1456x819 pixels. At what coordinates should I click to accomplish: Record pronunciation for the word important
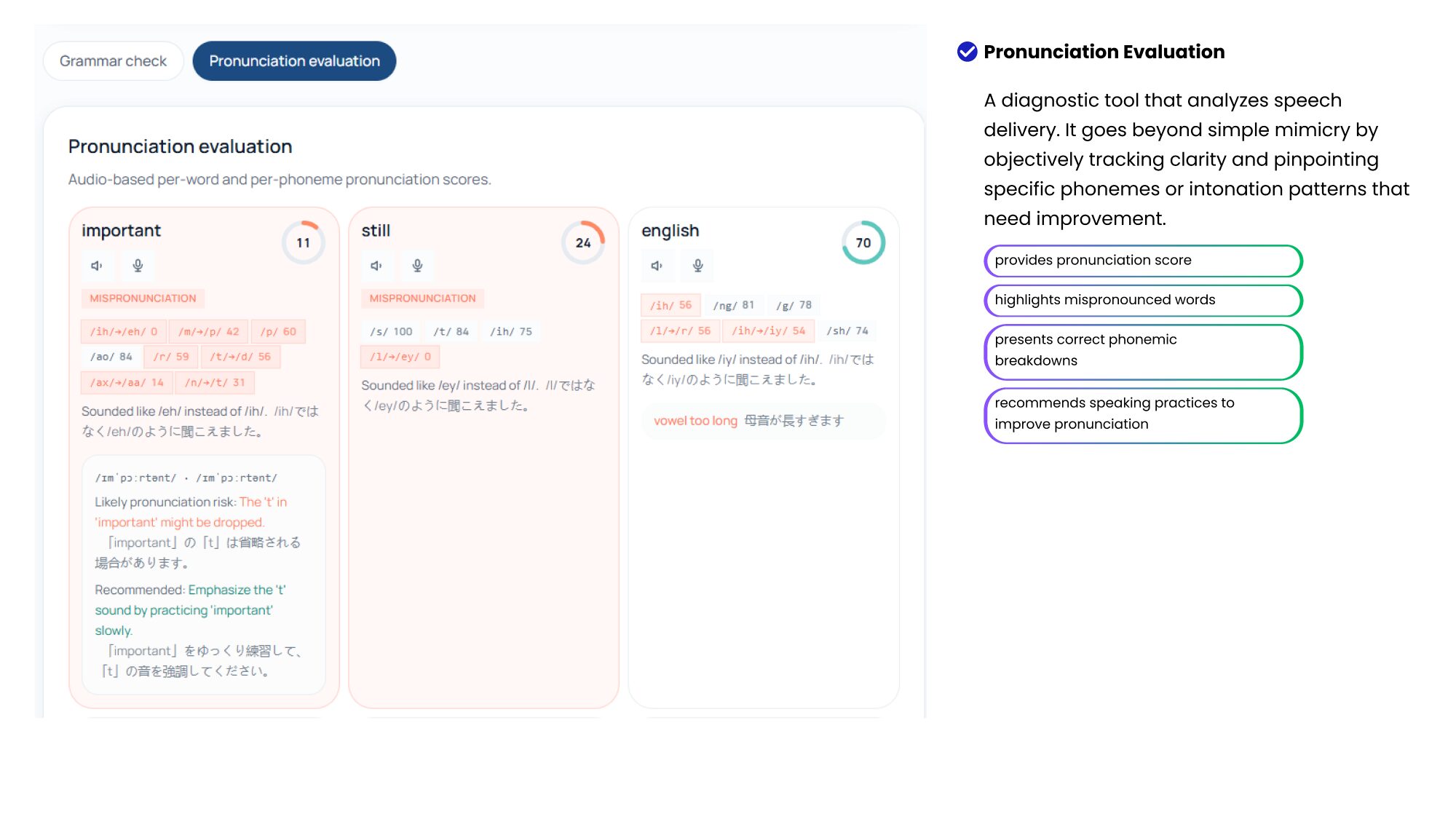(138, 266)
